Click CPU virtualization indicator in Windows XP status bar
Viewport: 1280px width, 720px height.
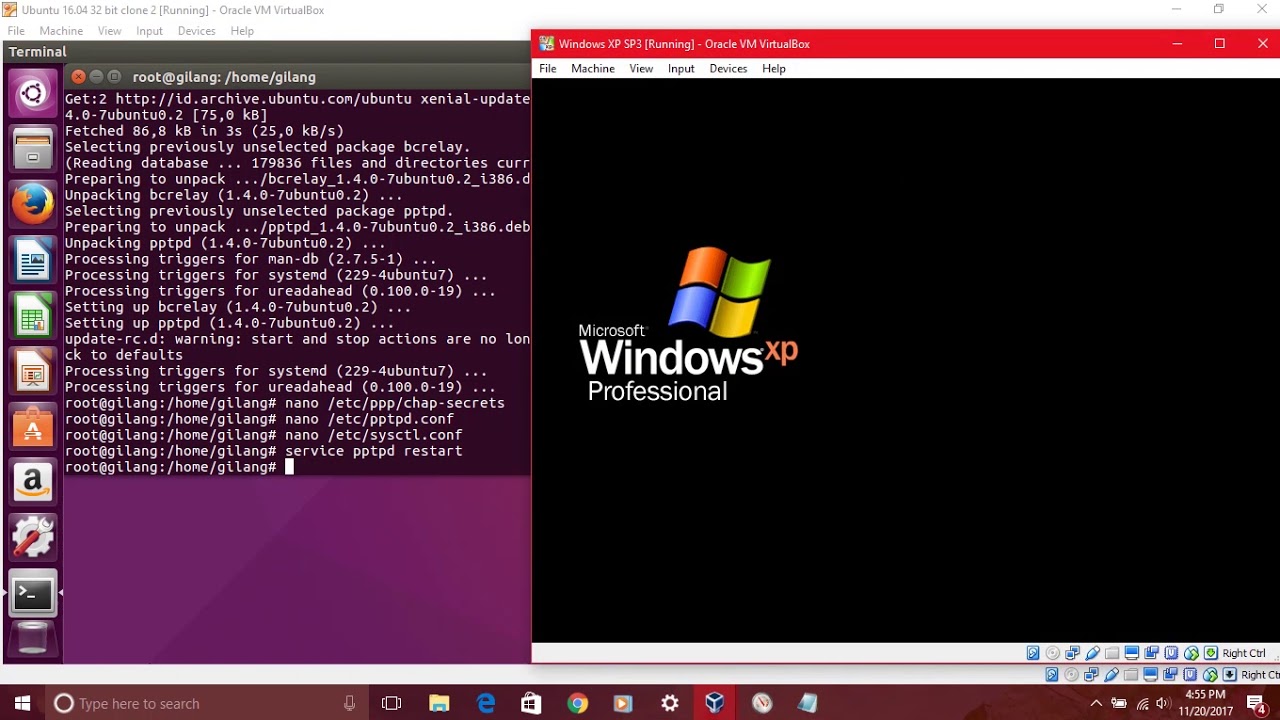pos(1171,653)
